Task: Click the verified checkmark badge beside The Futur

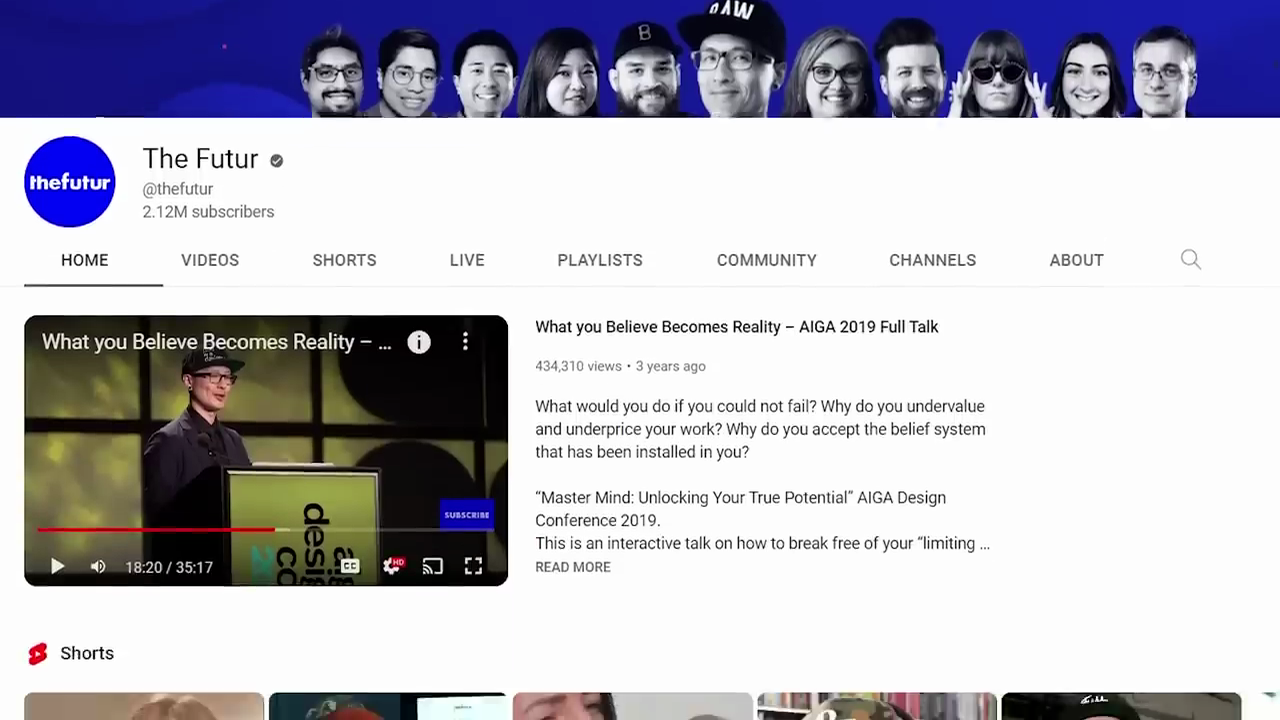Action: point(276,160)
